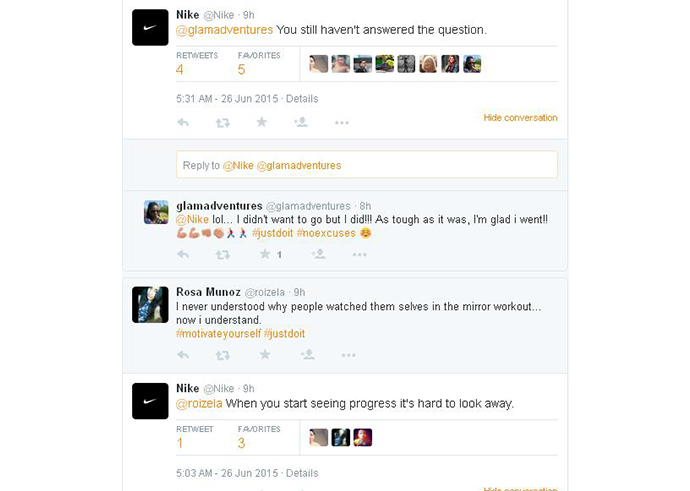Click the Hide conversation link
The image size is (690, 491).
520,118
